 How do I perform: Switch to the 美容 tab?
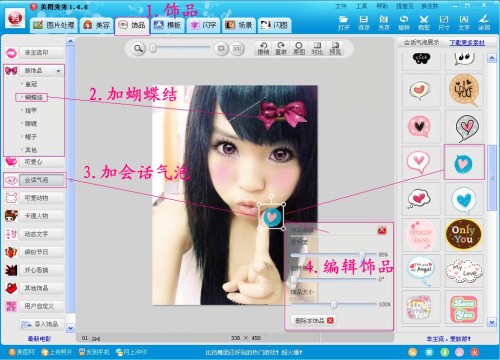pos(97,25)
